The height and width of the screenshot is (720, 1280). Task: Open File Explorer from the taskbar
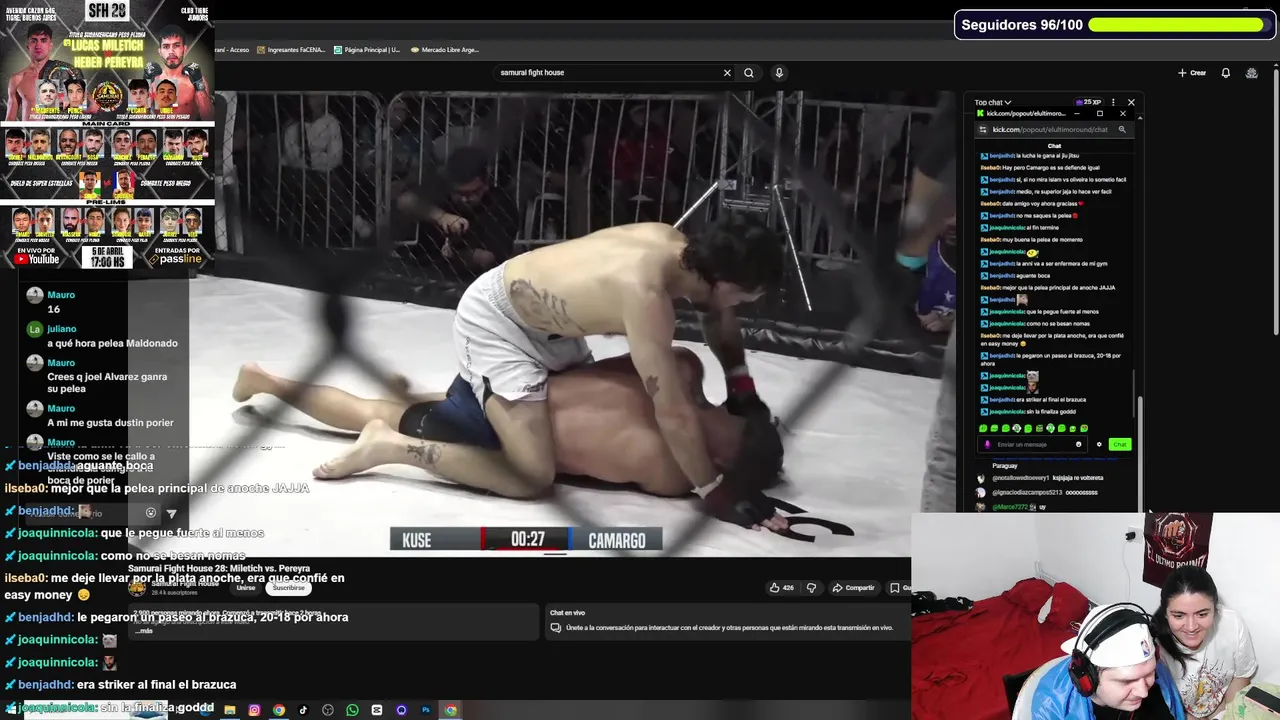pos(230,710)
